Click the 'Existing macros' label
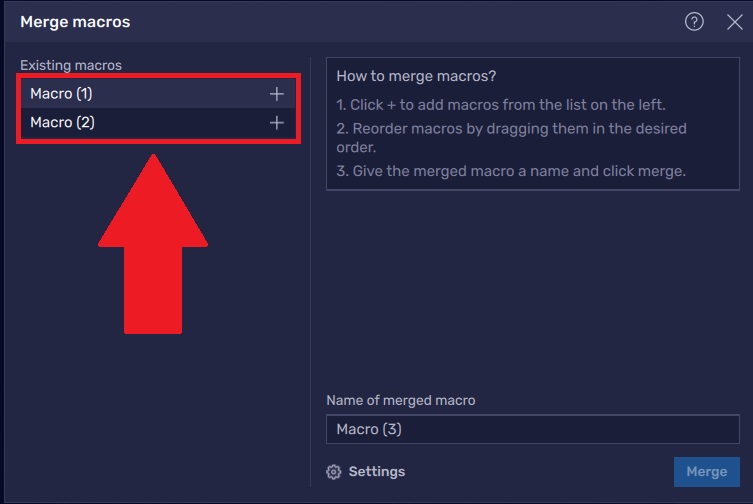Screen dimensions: 753x504 (x=71, y=65)
